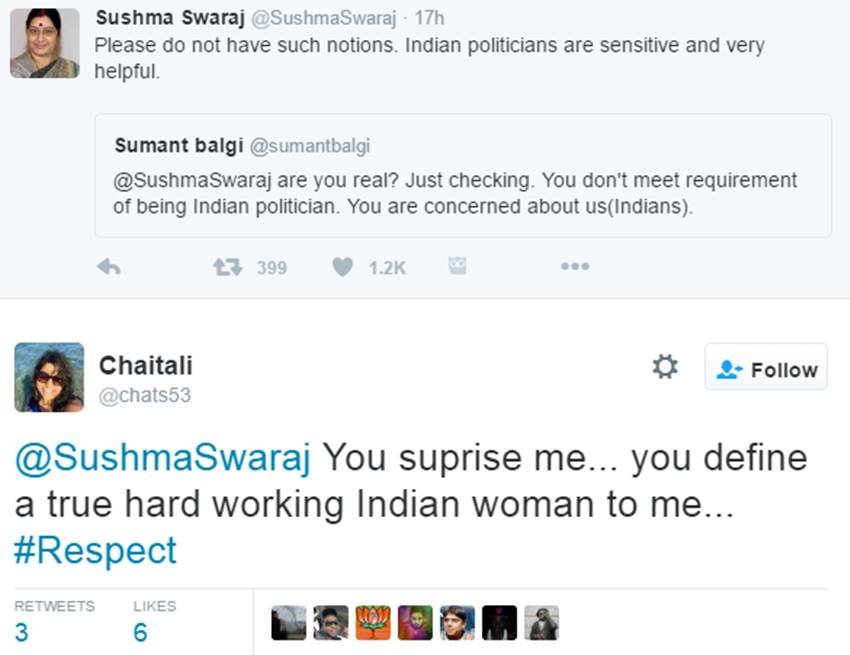
Task: Click the add-person icon on the Follow button
Action: 728,368
